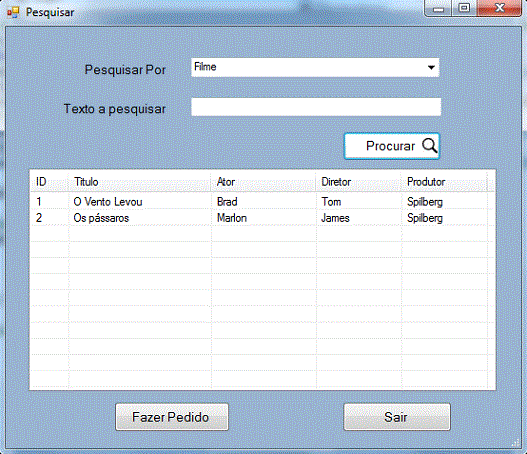The height and width of the screenshot is (454, 527).
Task: Select the row Os pássaros
Action: click(x=259, y=218)
